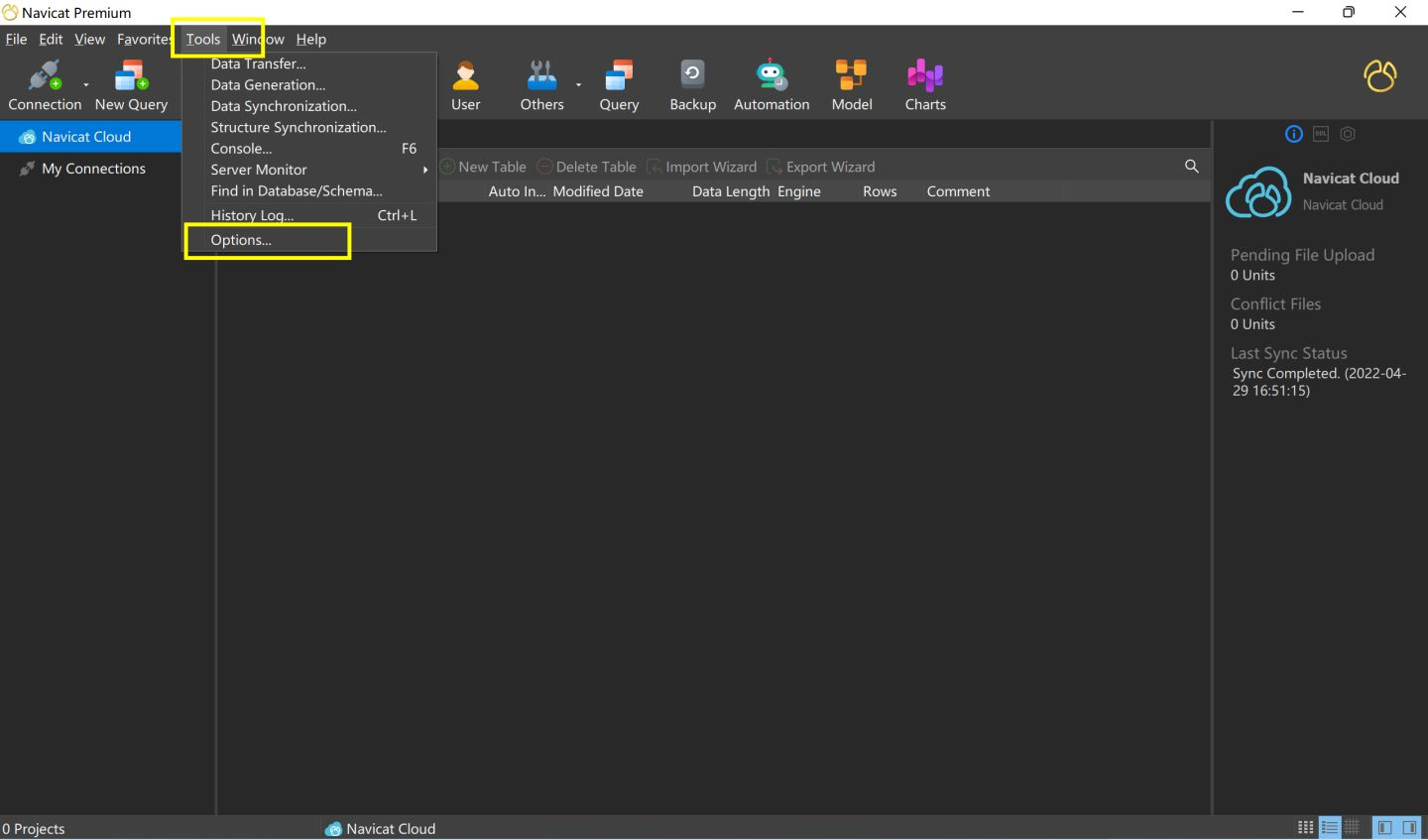
Task: Open the File menu
Action: (x=16, y=39)
